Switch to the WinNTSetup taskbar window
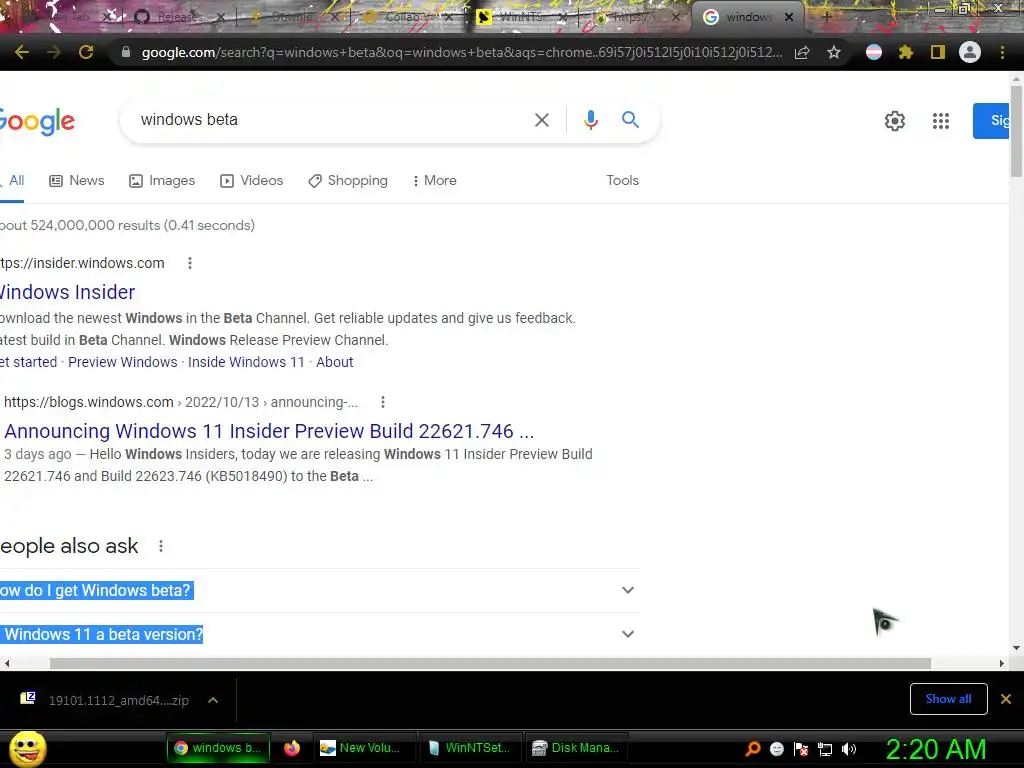 pyautogui.click(x=470, y=748)
